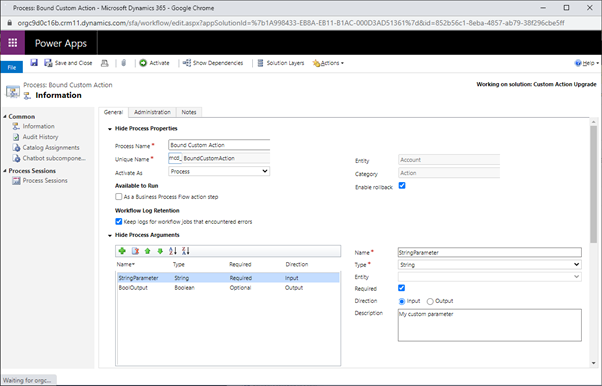Select the StringParameter row in arguments list

click(228, 278)
